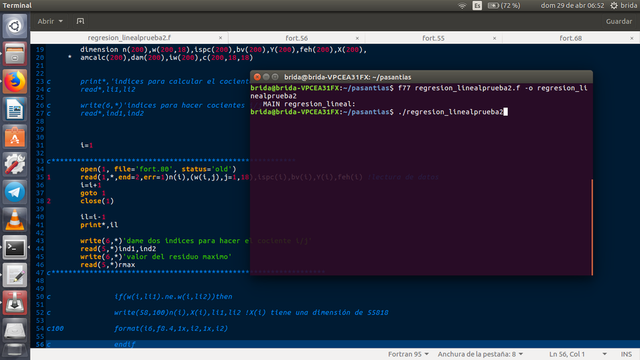Open Firefox from the dock
The image size is (640, 360).
[15, 81]
